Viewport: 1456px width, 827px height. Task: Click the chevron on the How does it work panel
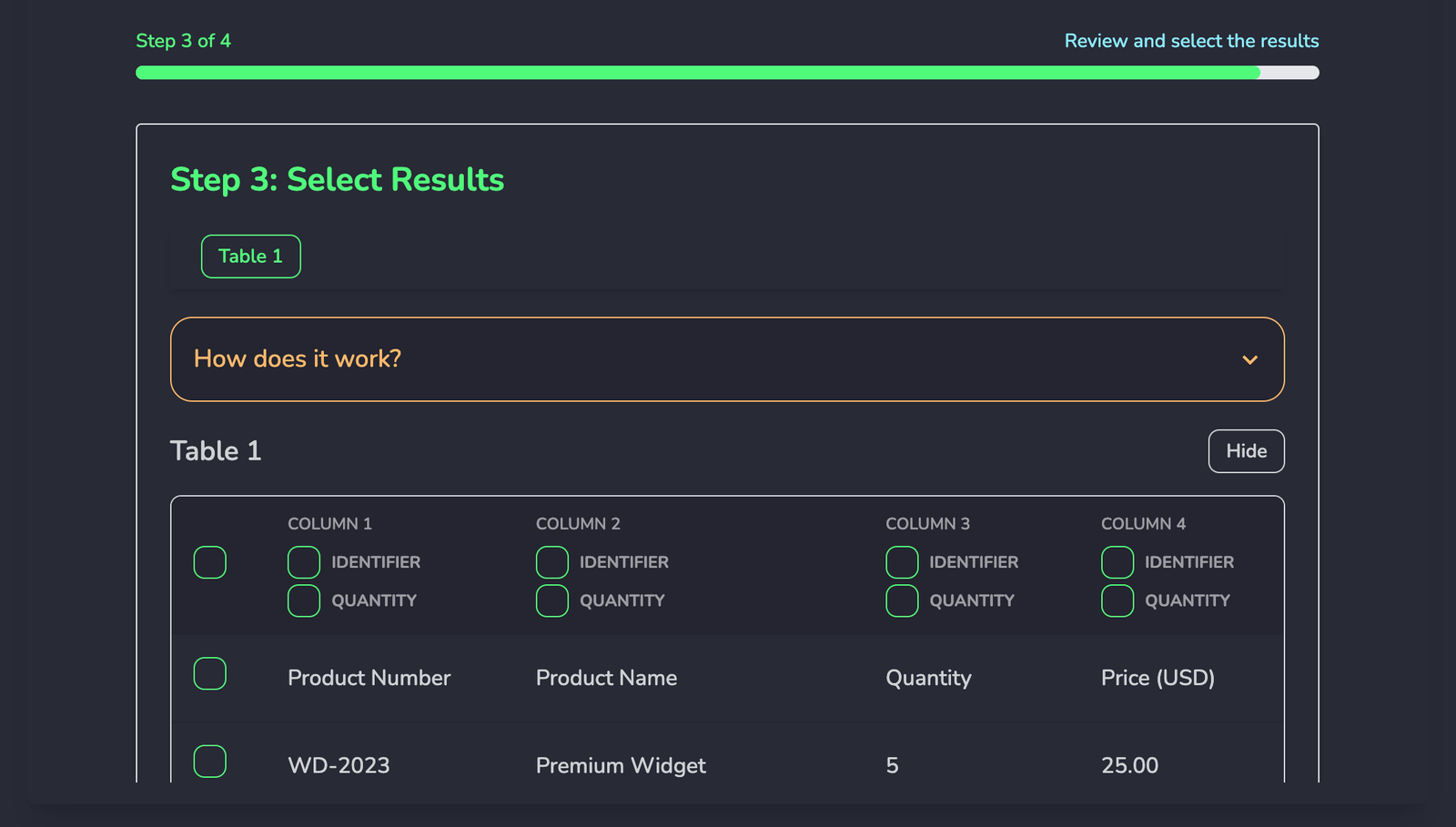pyautogui.click(x=1250, y=359)
